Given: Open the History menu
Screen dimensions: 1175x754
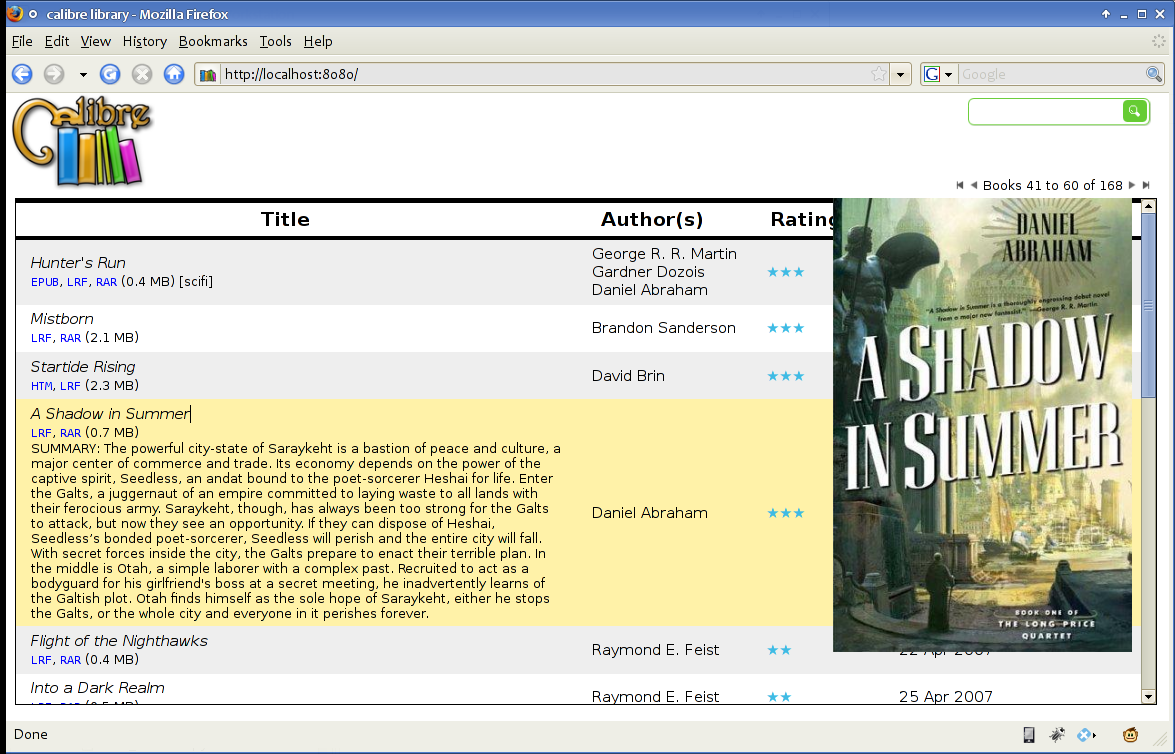Looking at the screenshot, I should pyautogui.click(x=145, y=41).
